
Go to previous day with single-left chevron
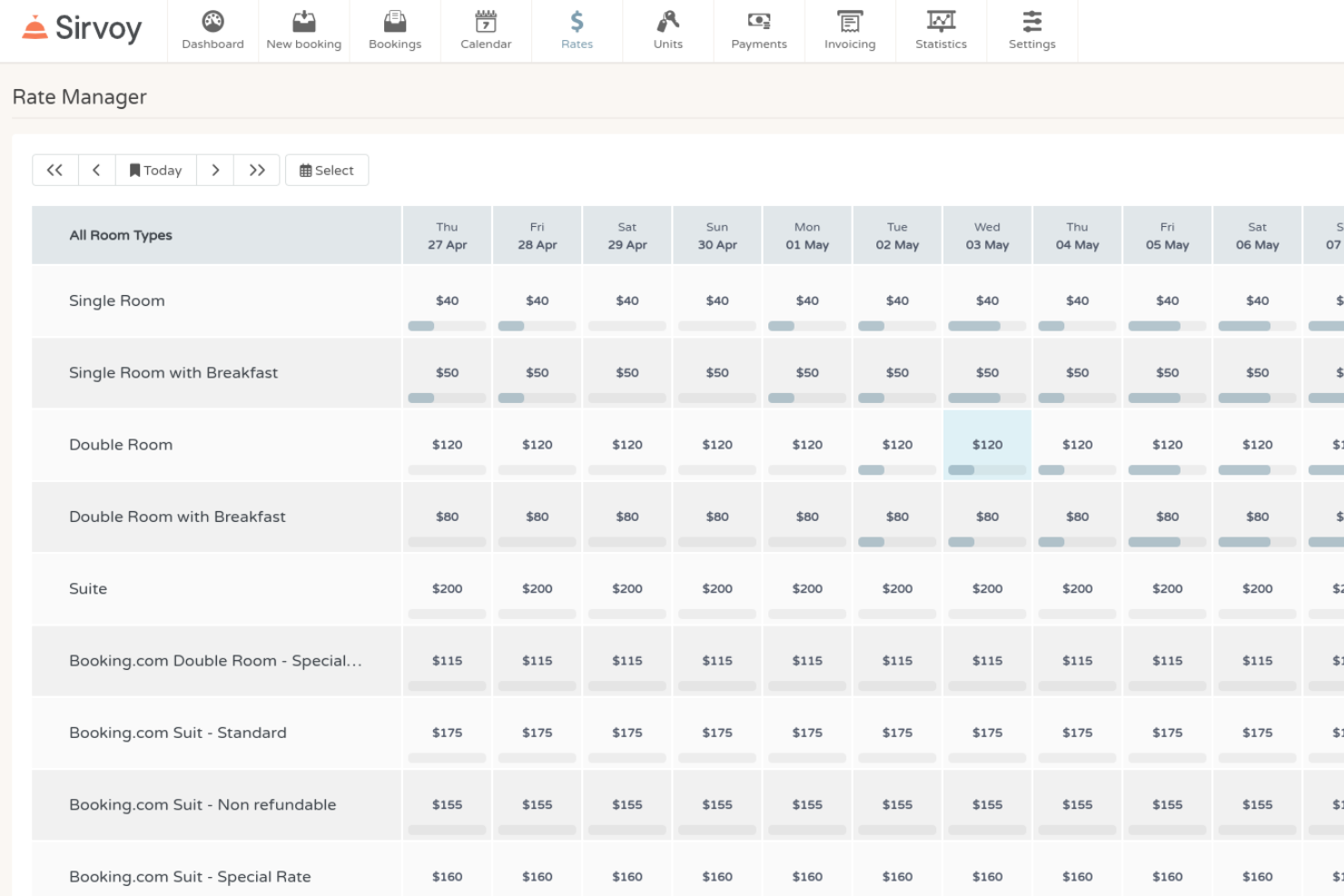(96, 170)
